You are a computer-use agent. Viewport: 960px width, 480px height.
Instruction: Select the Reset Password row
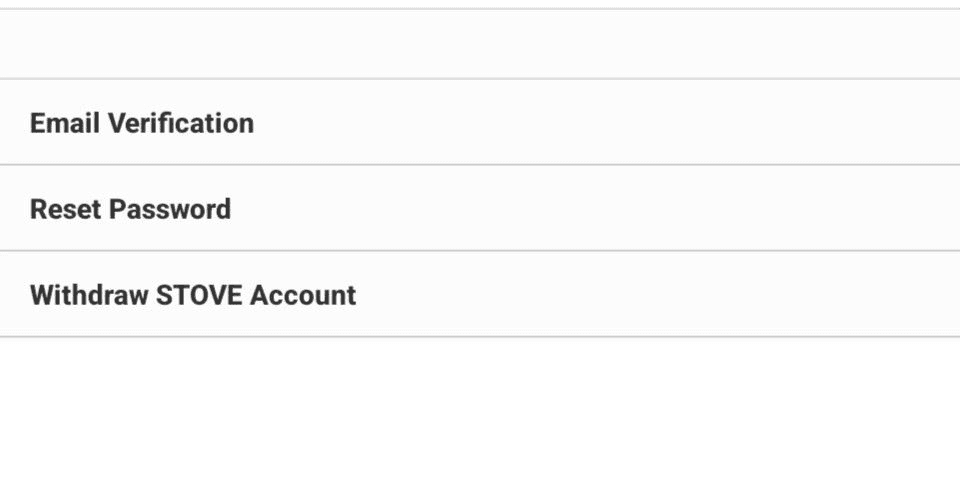point(480,208)
